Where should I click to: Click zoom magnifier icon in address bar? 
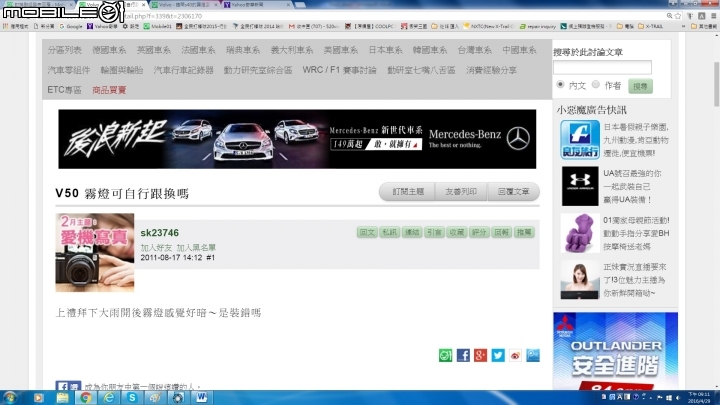point(669,16)
